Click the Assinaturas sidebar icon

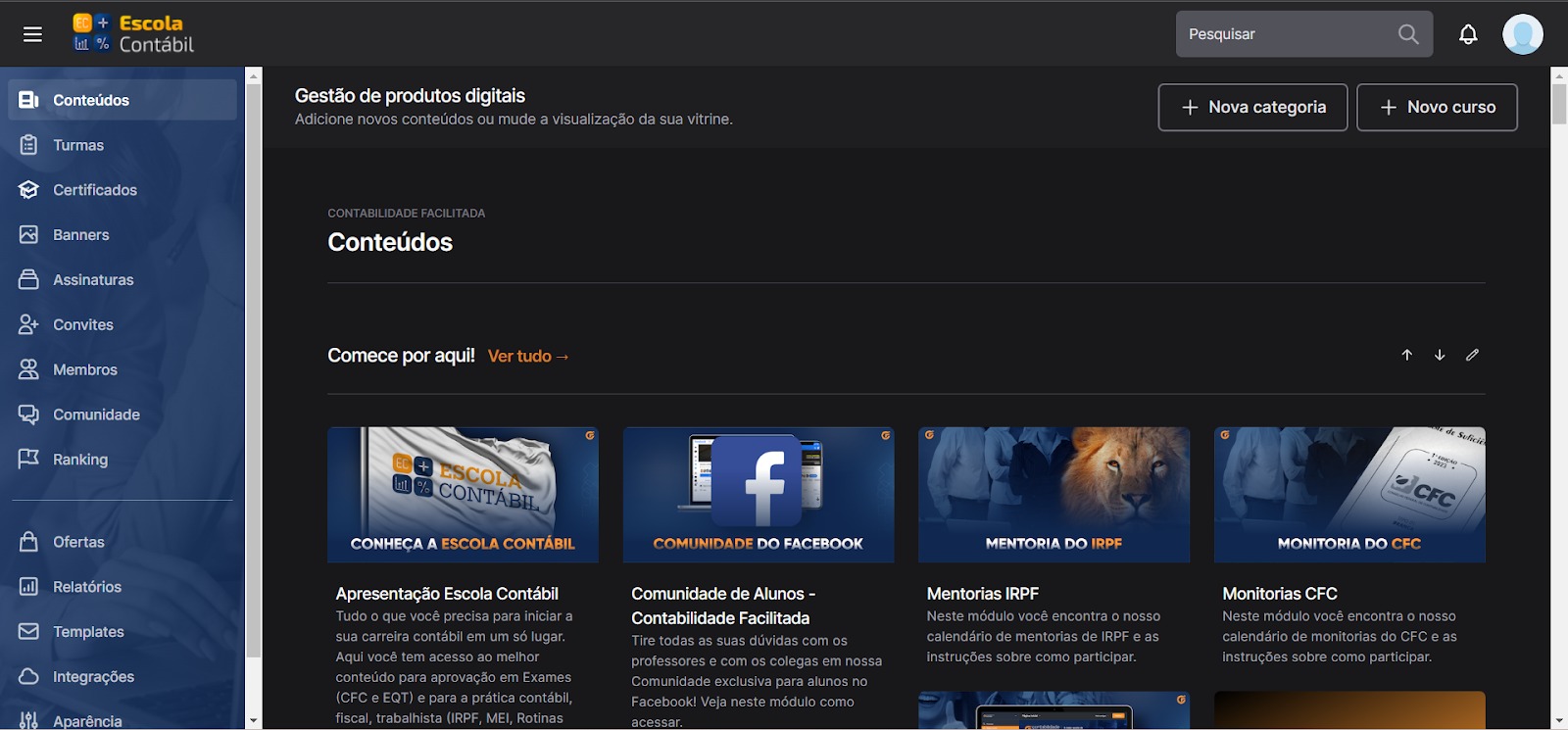[x=28, y=279]
